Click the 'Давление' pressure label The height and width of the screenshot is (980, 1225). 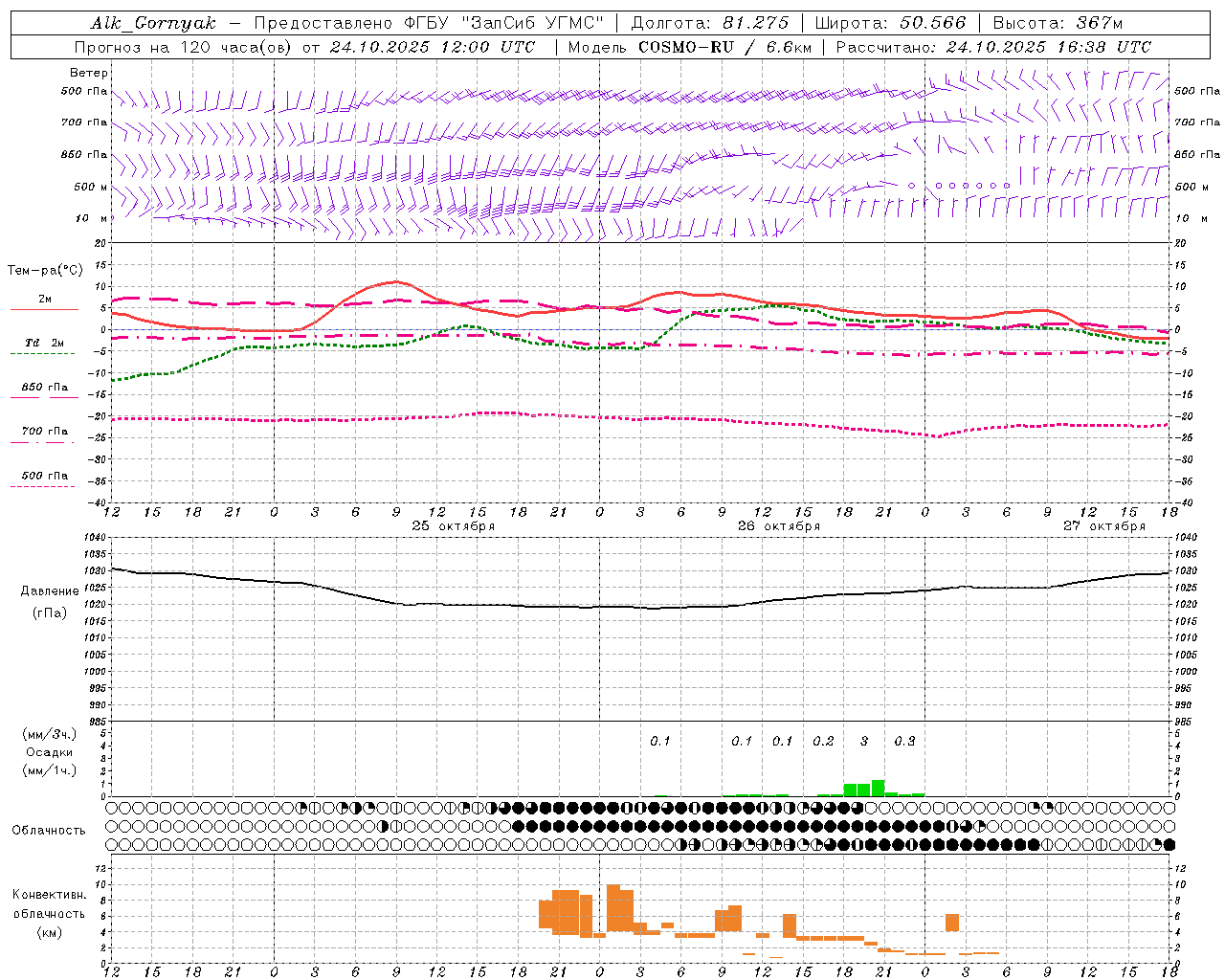[x=50, y=591]
